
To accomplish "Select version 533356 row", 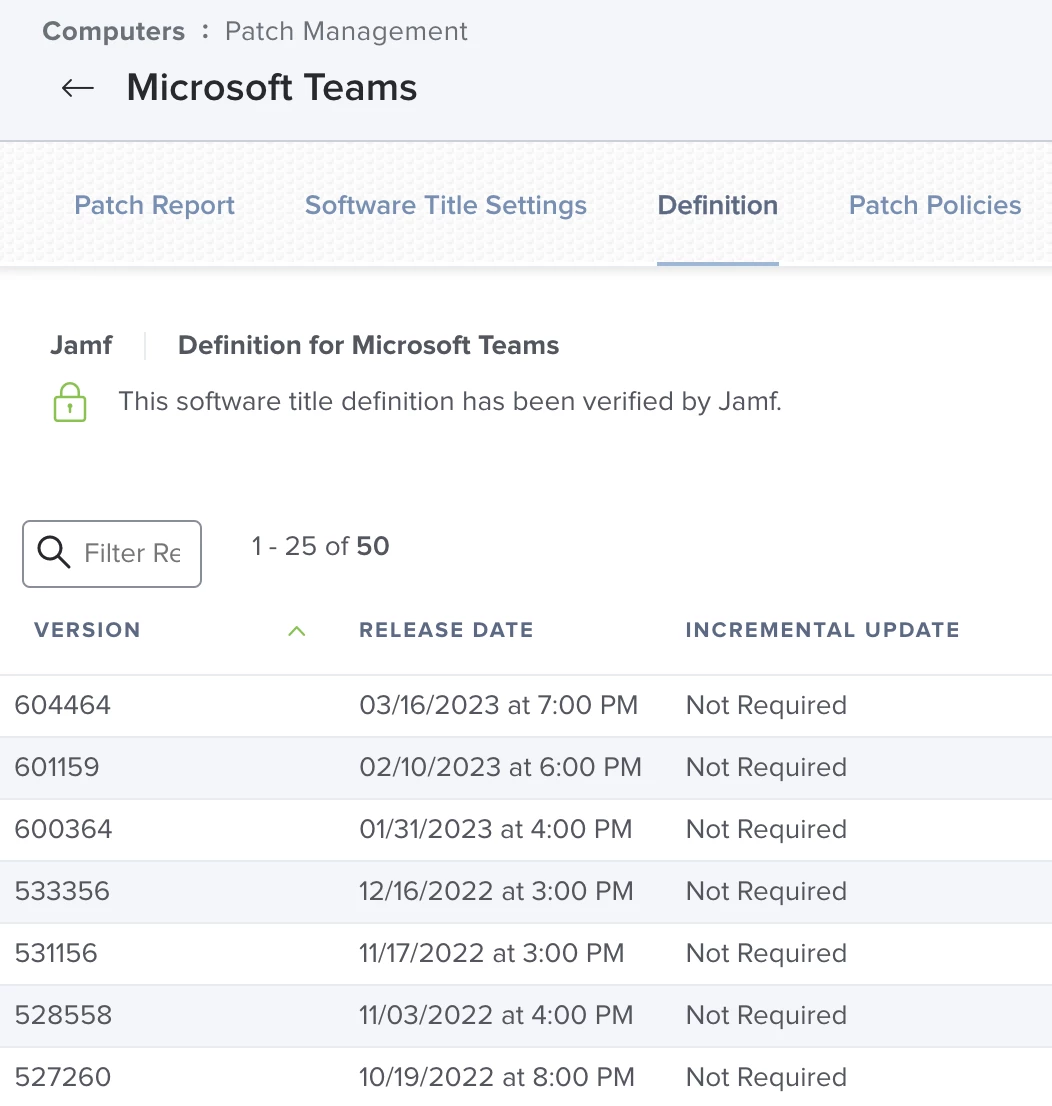I will tap(526, 892).
